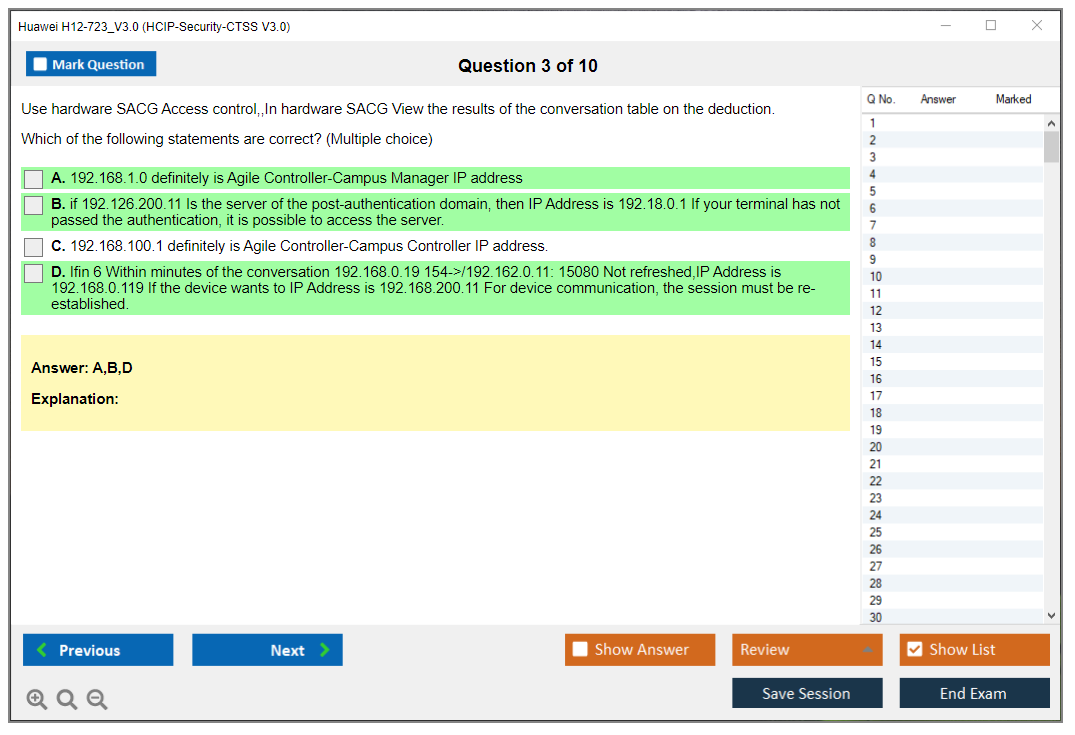Tick the Mark Question checkbox
Screen dimensions: 1075x735
click(x=40, y=65)
